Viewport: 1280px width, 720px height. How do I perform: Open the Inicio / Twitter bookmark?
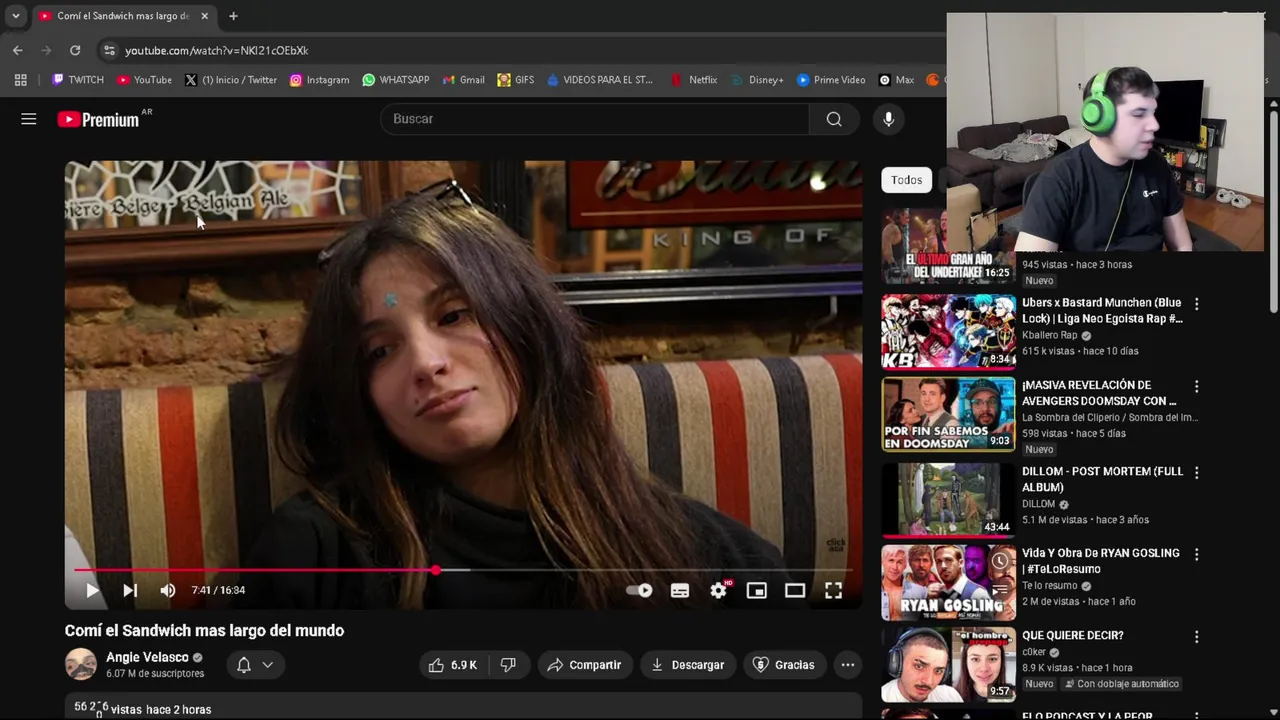tap(231, 80)
